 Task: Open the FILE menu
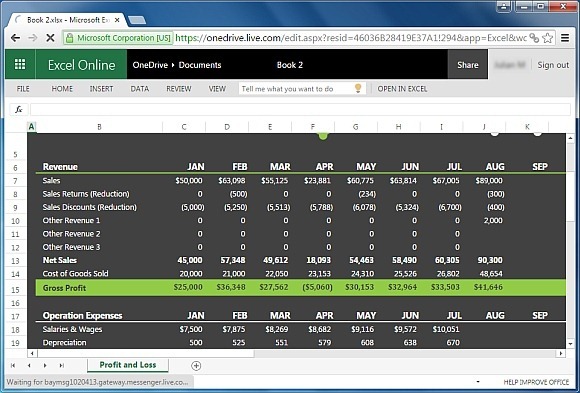(23, 89)
